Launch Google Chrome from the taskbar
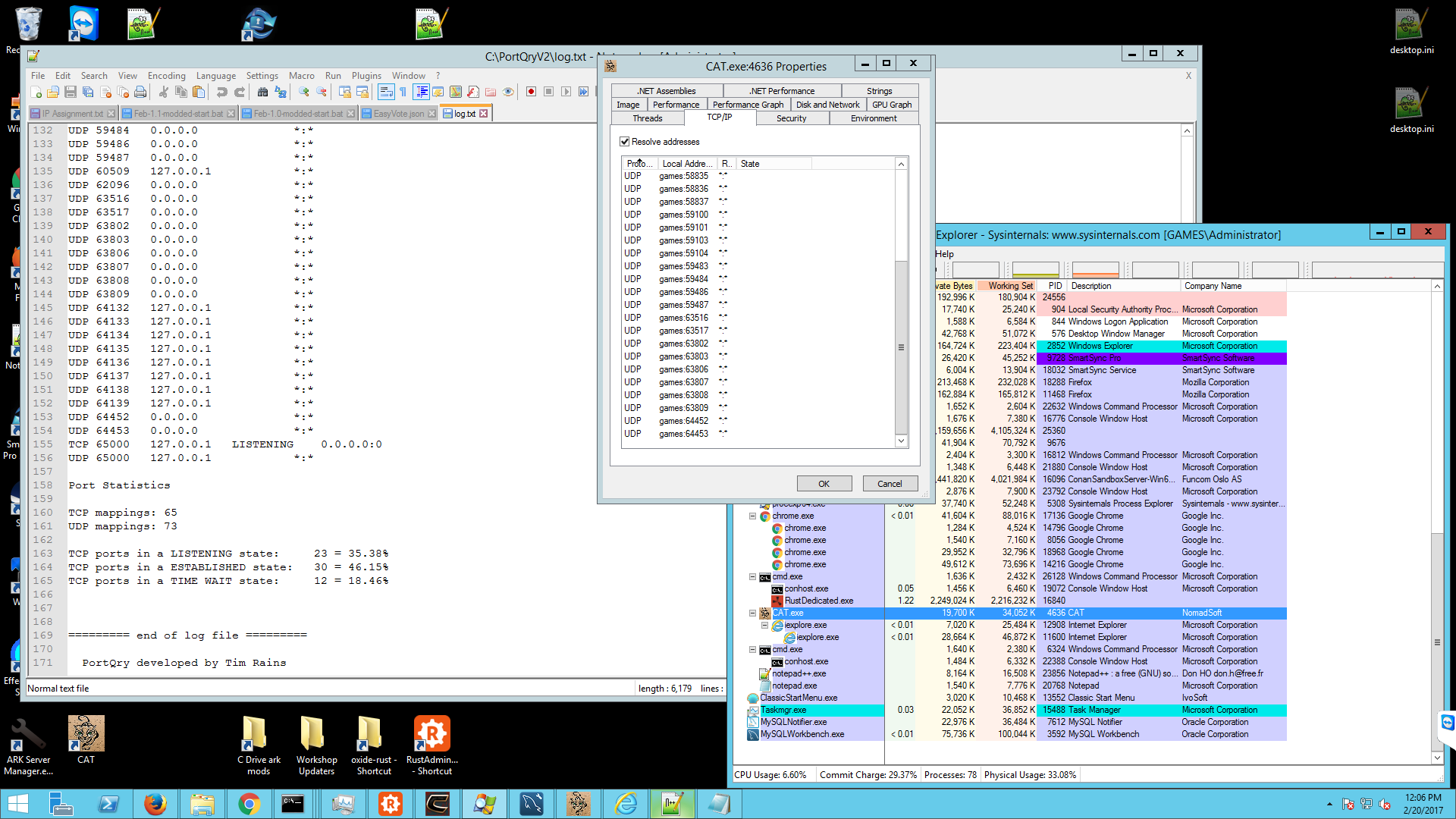 [x=249, y=803]
